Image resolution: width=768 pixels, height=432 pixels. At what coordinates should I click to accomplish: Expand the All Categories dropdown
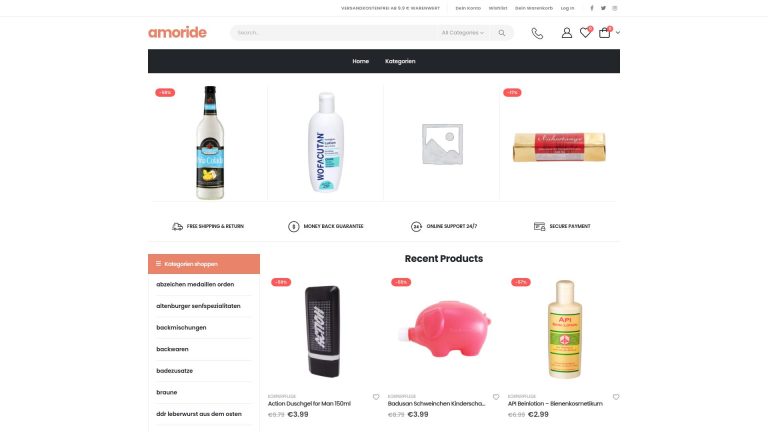[x=462, y=33]
